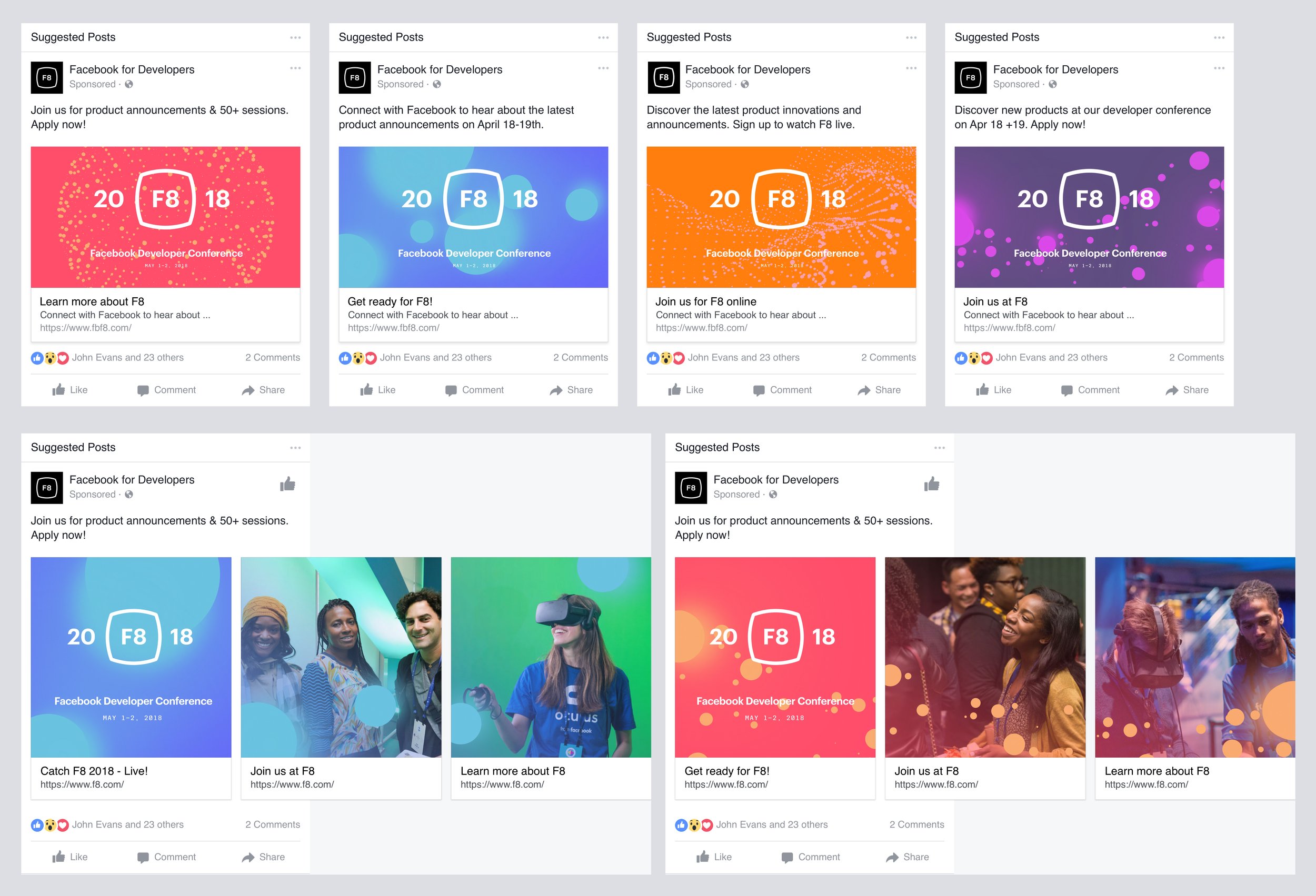This screenshot has height=896, width=1316.
Task: Like the page via carousel thumbs-up, bottom-left post
Action: [287, 485]
